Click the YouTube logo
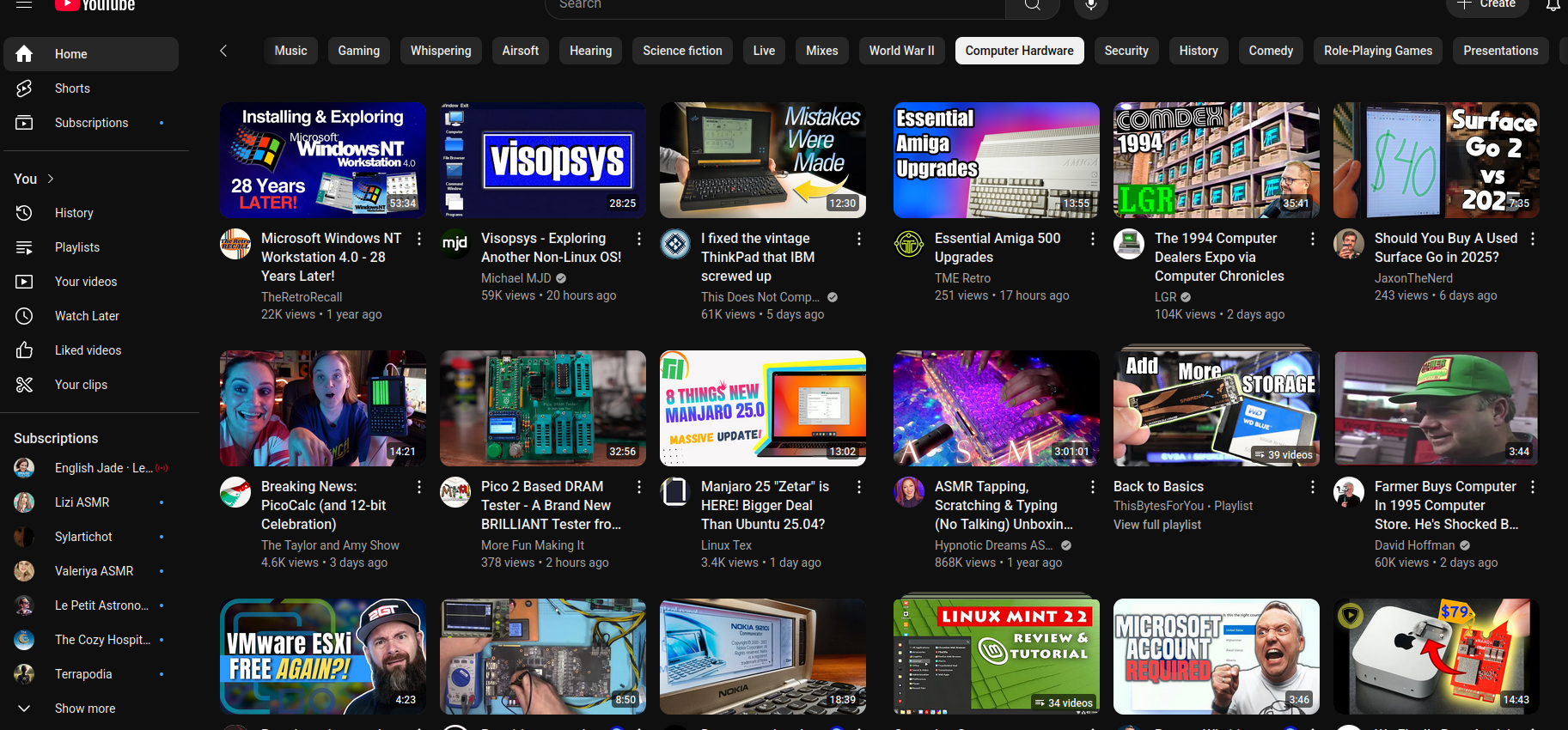The width and height of the screenshot is (1568, 730). tap(95, 4)
